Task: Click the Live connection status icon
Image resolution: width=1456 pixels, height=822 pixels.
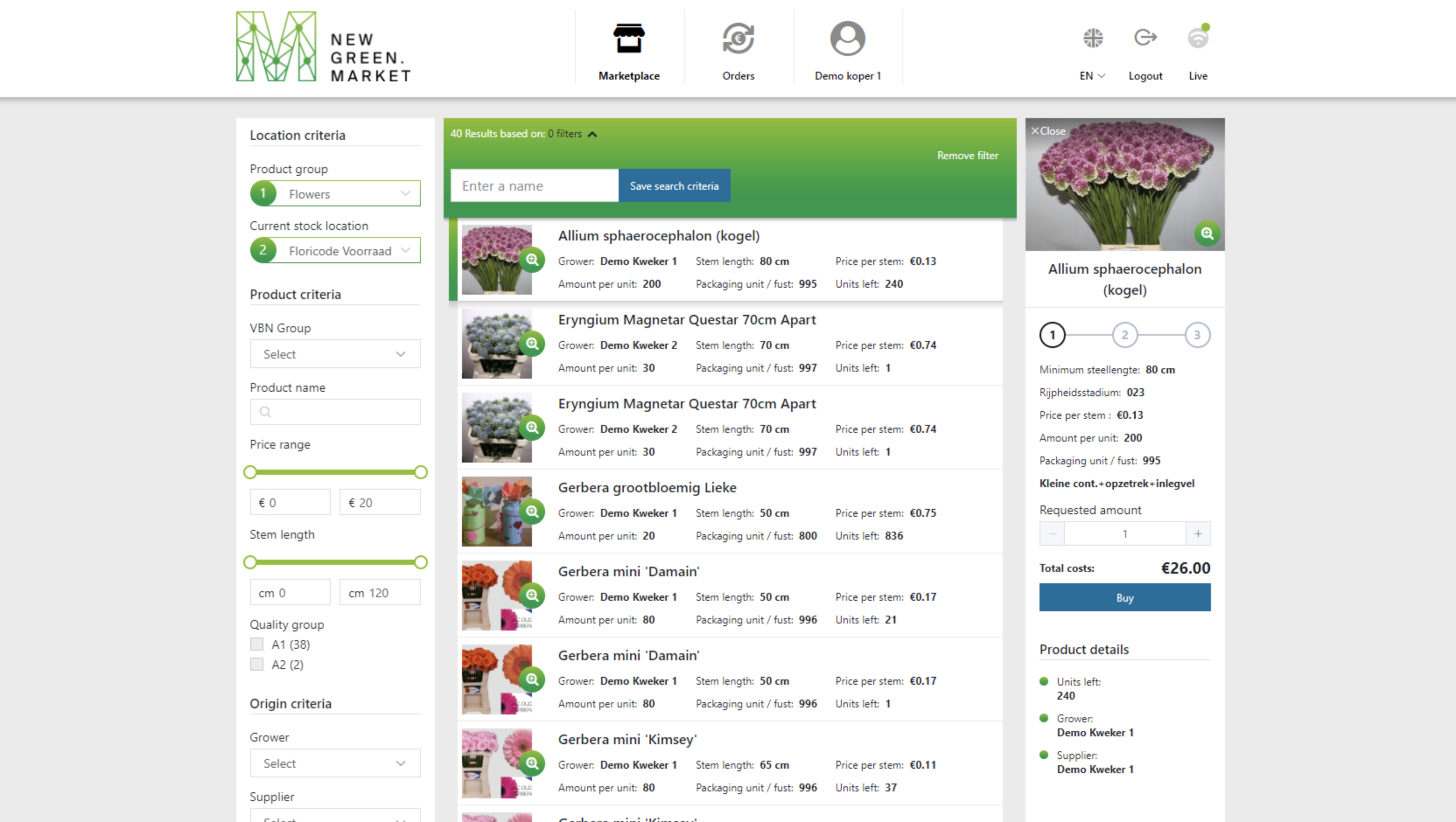Action: click(1198, 37)
